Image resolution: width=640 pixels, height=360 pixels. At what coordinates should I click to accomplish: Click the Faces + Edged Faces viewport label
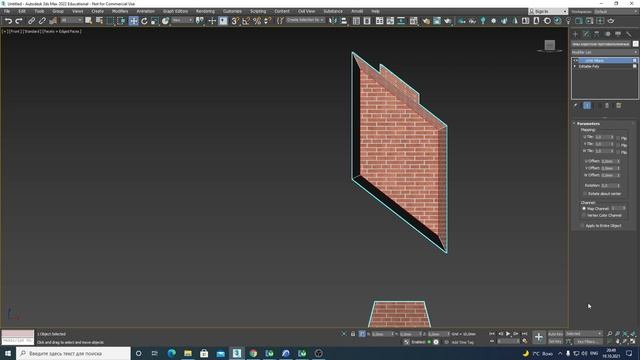(x=62, y=31)
